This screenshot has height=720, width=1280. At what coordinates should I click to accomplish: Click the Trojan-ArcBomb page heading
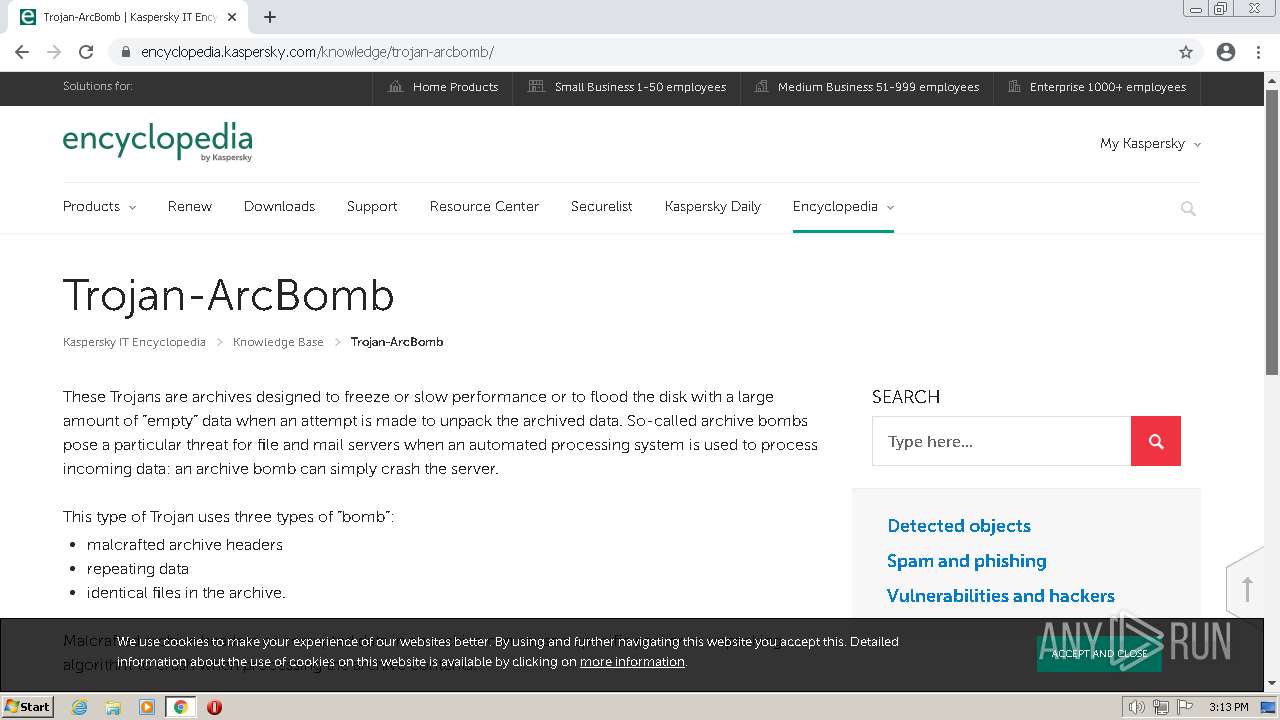click(229, 296)
